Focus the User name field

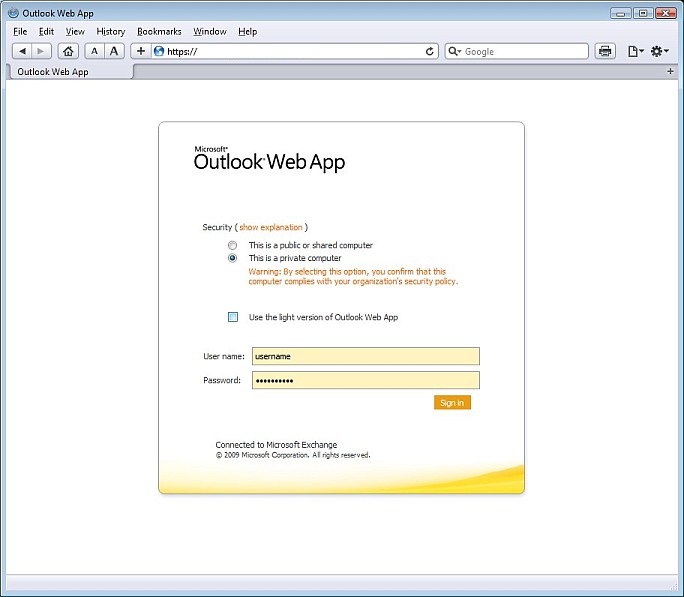[x=366, y=356]
